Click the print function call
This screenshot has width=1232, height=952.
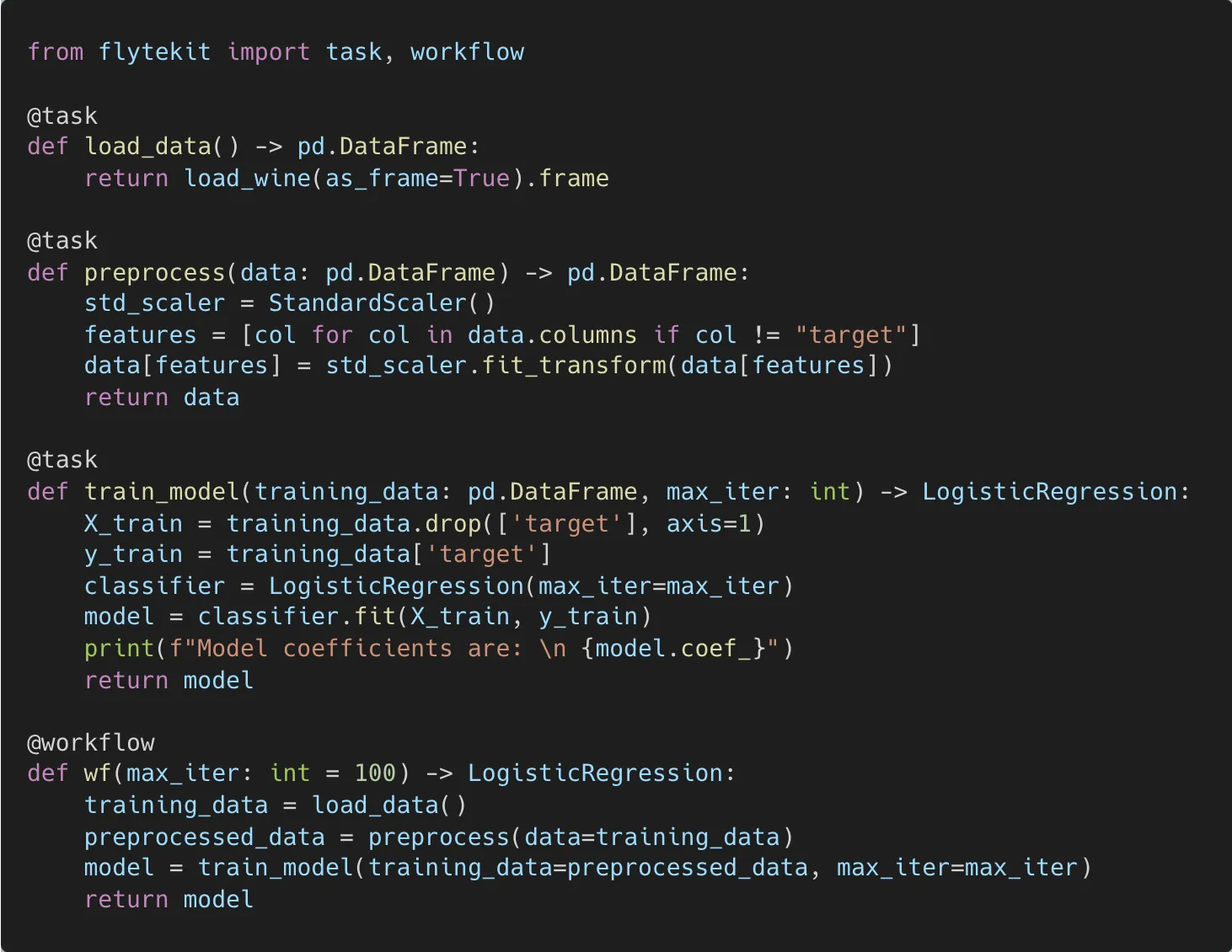click(x=119, y=649)
